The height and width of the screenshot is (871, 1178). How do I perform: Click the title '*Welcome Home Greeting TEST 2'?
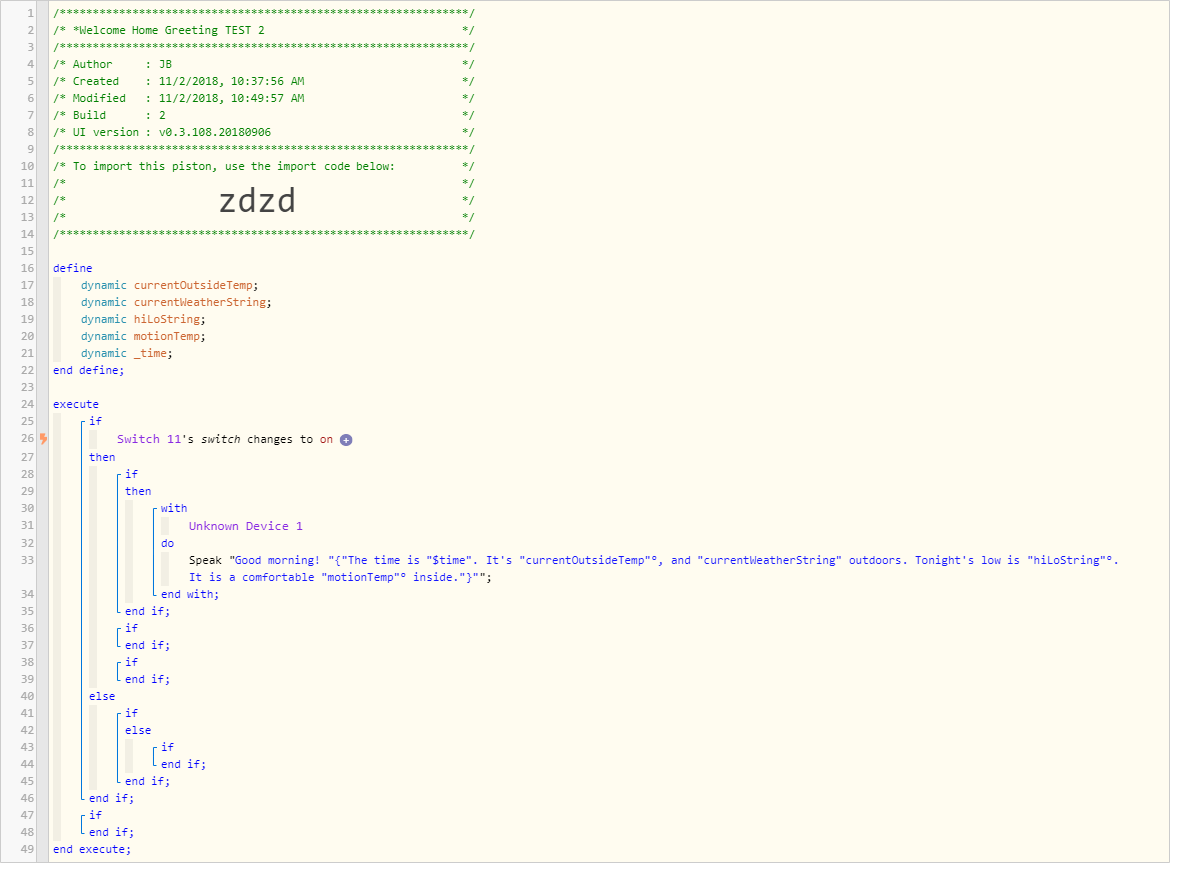pos(170,31)
